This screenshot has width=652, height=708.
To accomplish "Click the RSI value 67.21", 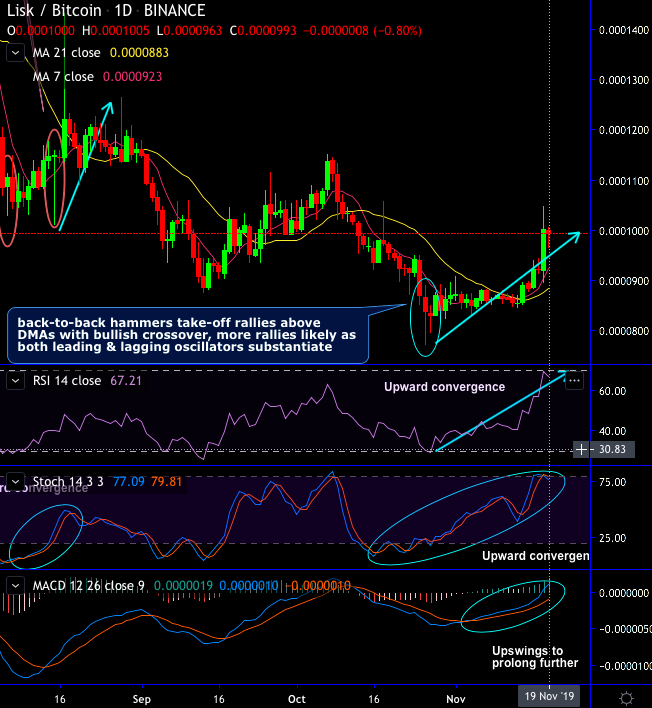I will (x=126, y=381).
